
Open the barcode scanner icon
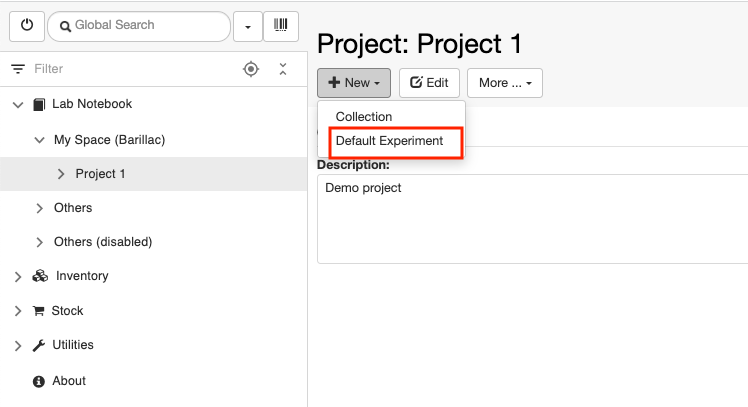[x=280, y=26]
